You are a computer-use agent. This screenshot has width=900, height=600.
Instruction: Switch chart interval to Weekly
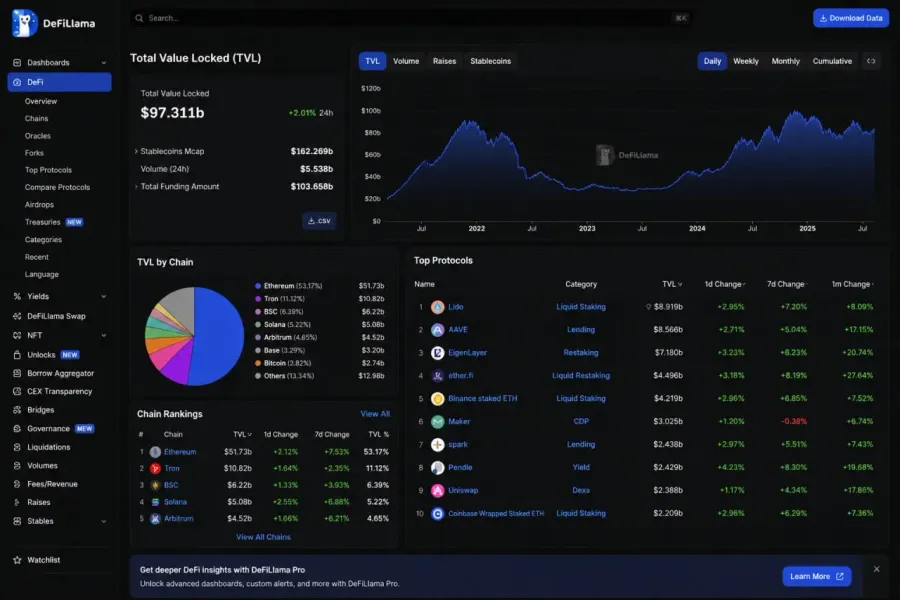point(746,61)
